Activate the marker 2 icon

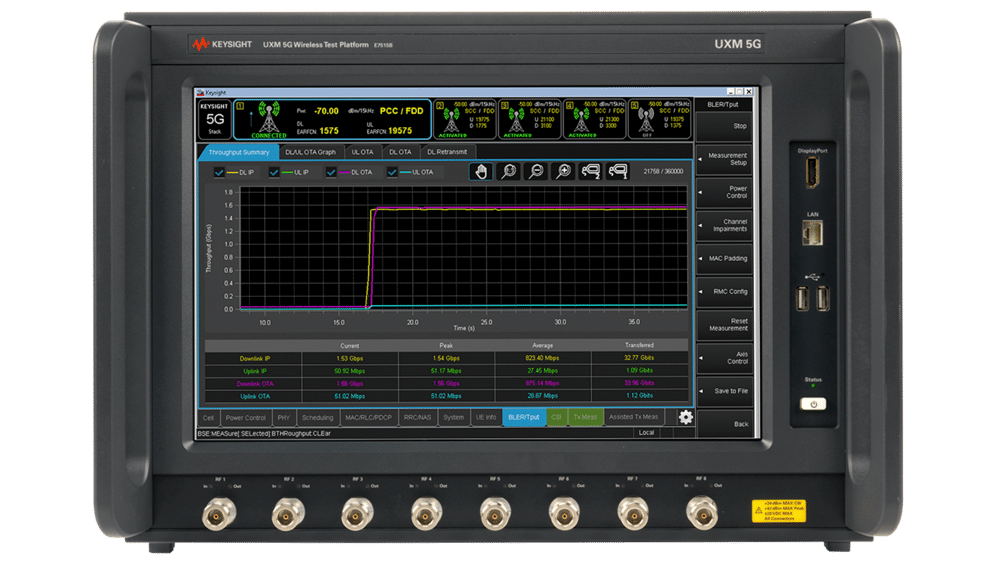591,172
